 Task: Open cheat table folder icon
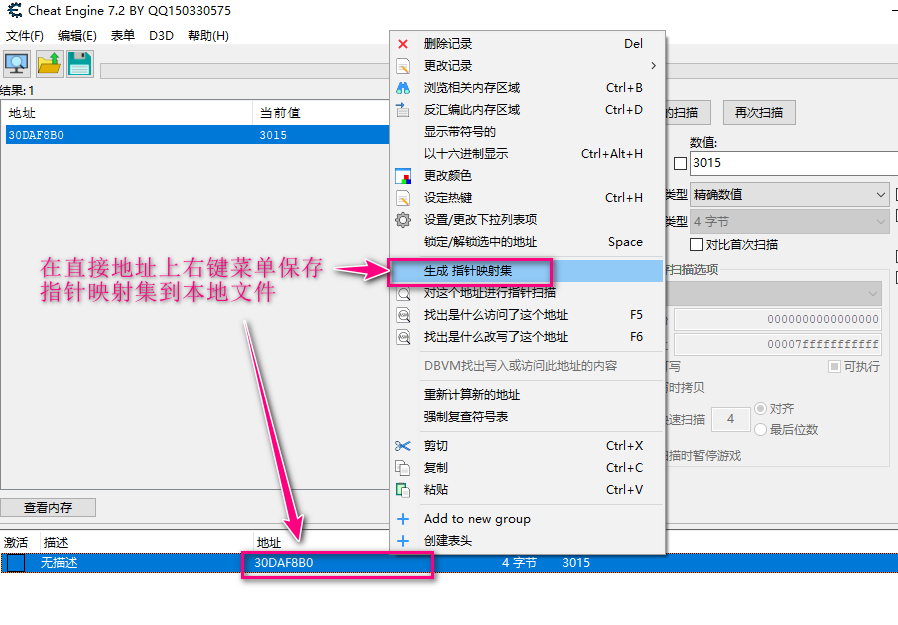(49, 64)
